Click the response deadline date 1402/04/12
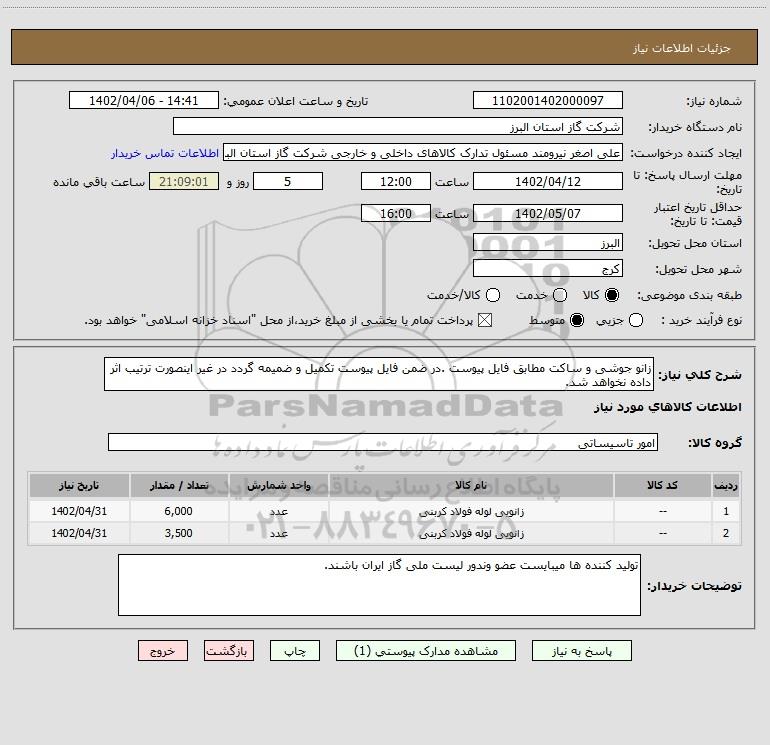The height and width of the screenshot is (745, 770). pyautogui.click(x=548, y=181)
